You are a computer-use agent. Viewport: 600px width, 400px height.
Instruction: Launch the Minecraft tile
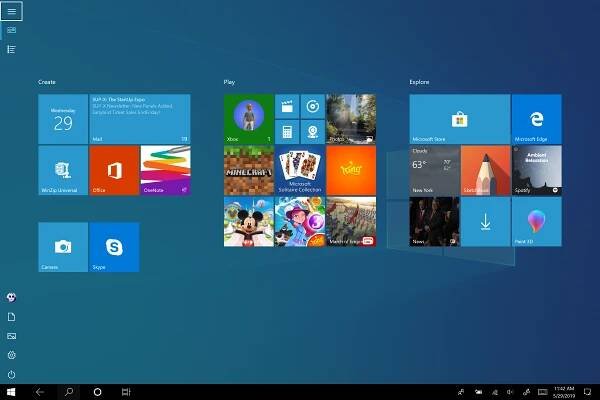(247, 170)
